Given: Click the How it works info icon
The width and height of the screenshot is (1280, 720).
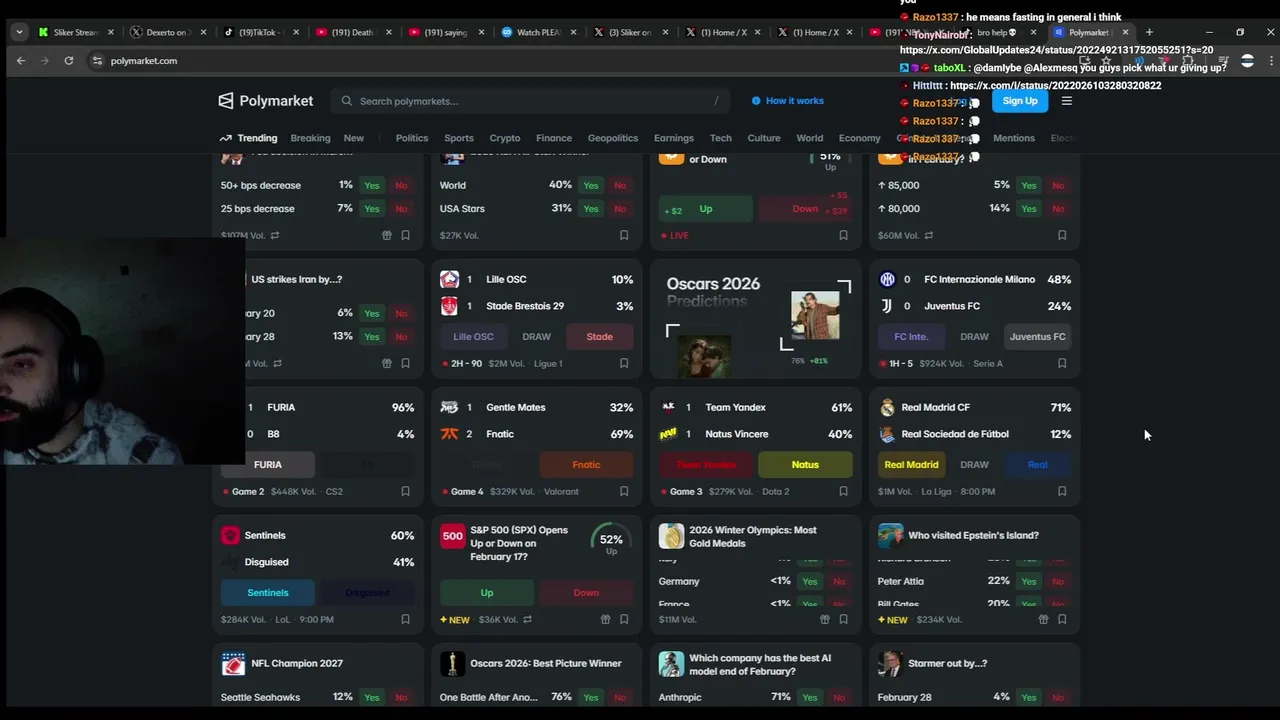Looking at the screenshot, I should (756, 101).
